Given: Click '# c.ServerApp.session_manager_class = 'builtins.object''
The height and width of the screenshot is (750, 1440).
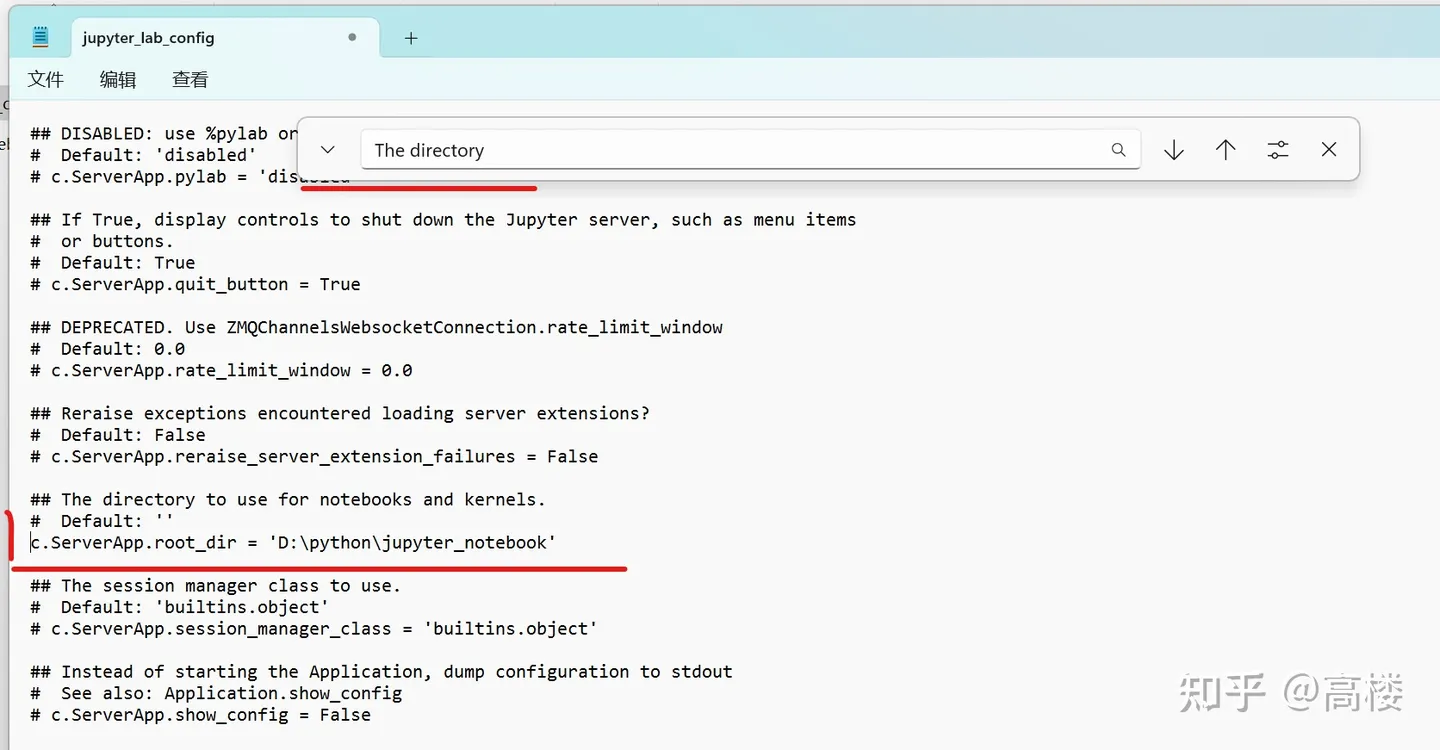Looking at the screenshot, I should [314, 629].
